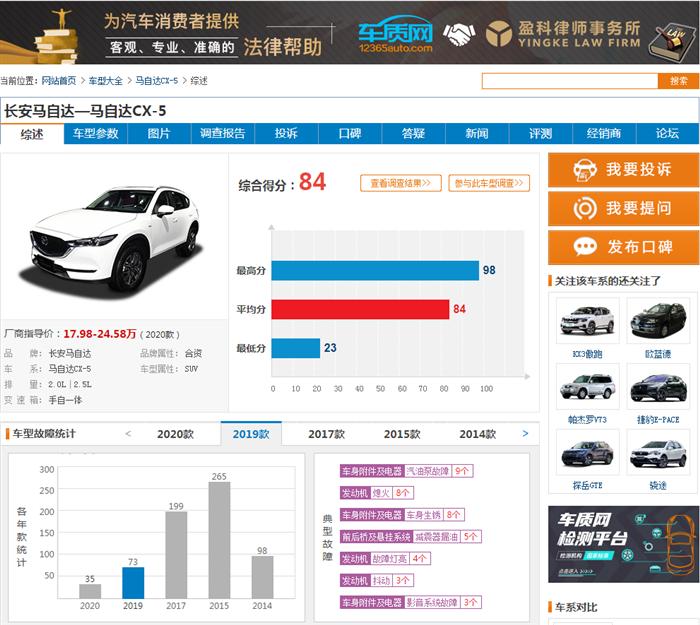Viewport: 700px width, 625px height.
Task: Click into the search input field
Action: 570,81
